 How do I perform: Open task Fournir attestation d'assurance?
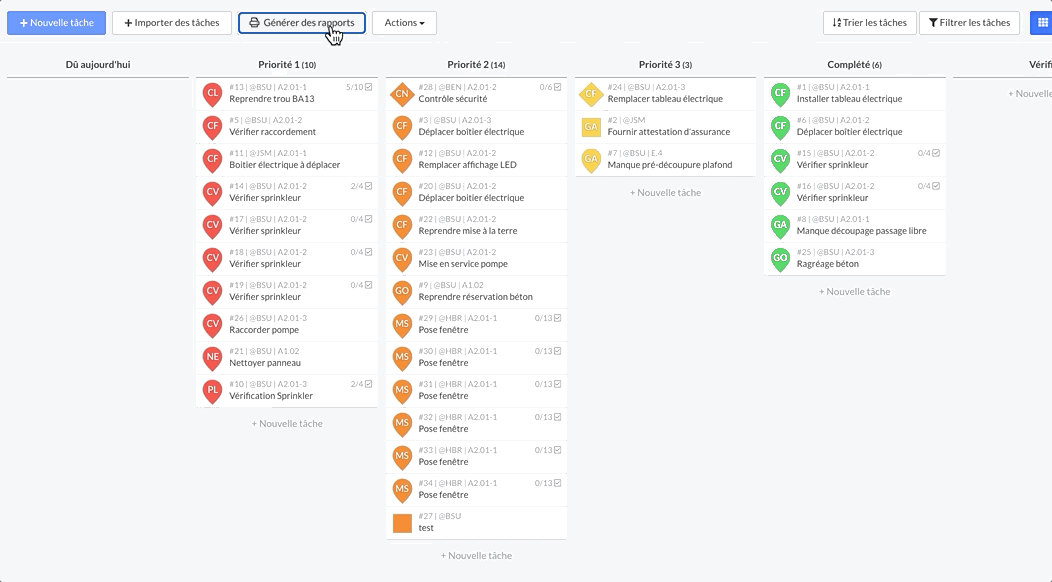(x=666, y=127)
